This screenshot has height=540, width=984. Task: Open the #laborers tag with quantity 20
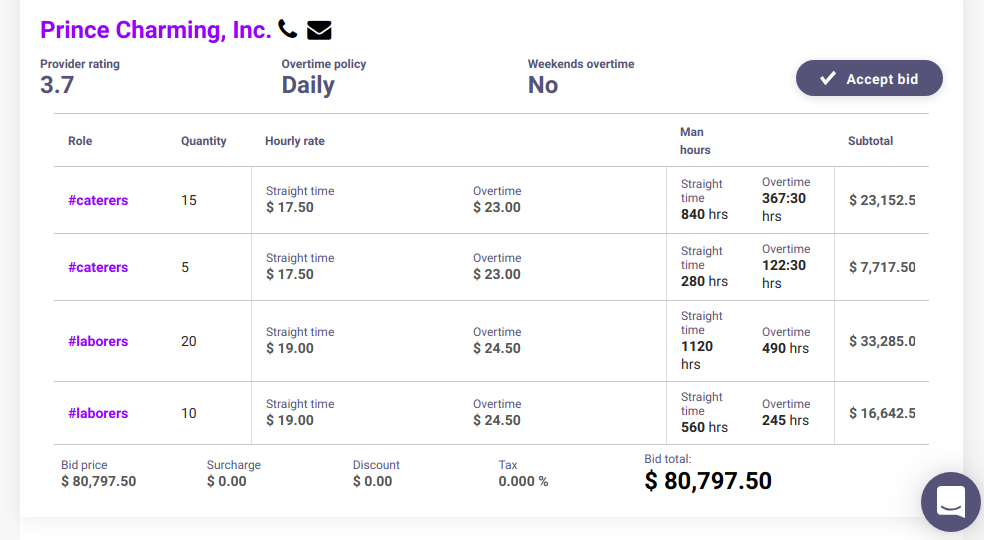pos(98,341)
